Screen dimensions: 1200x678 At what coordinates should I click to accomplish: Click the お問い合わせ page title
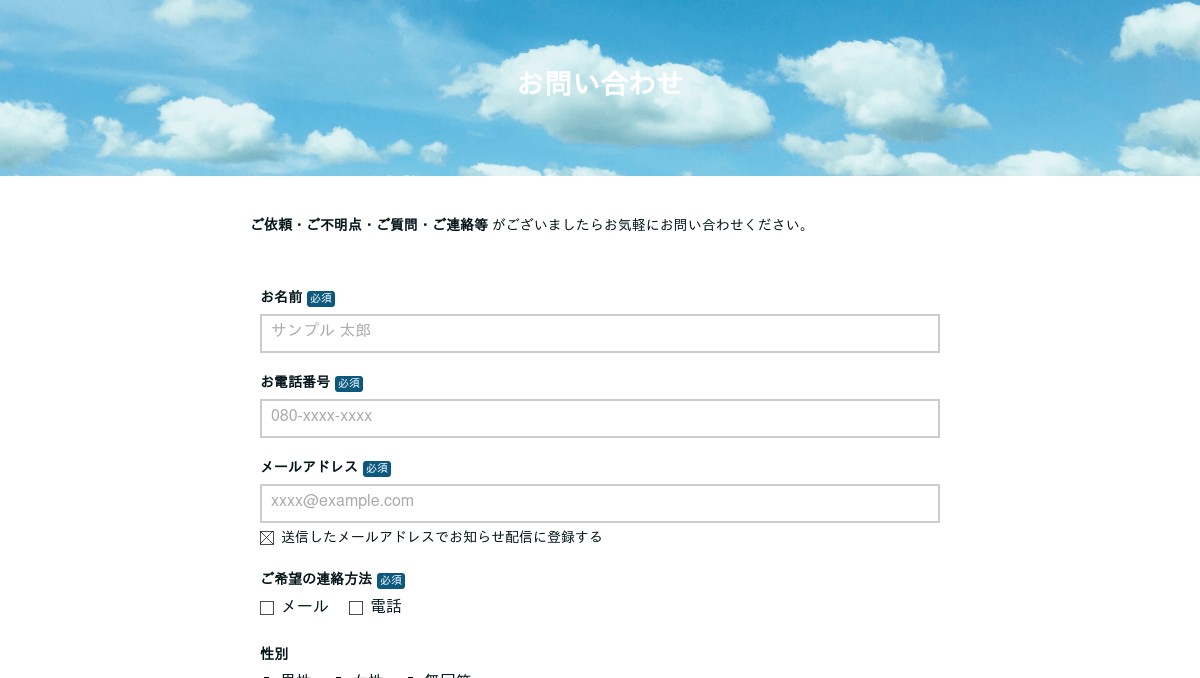click(599, 84)
